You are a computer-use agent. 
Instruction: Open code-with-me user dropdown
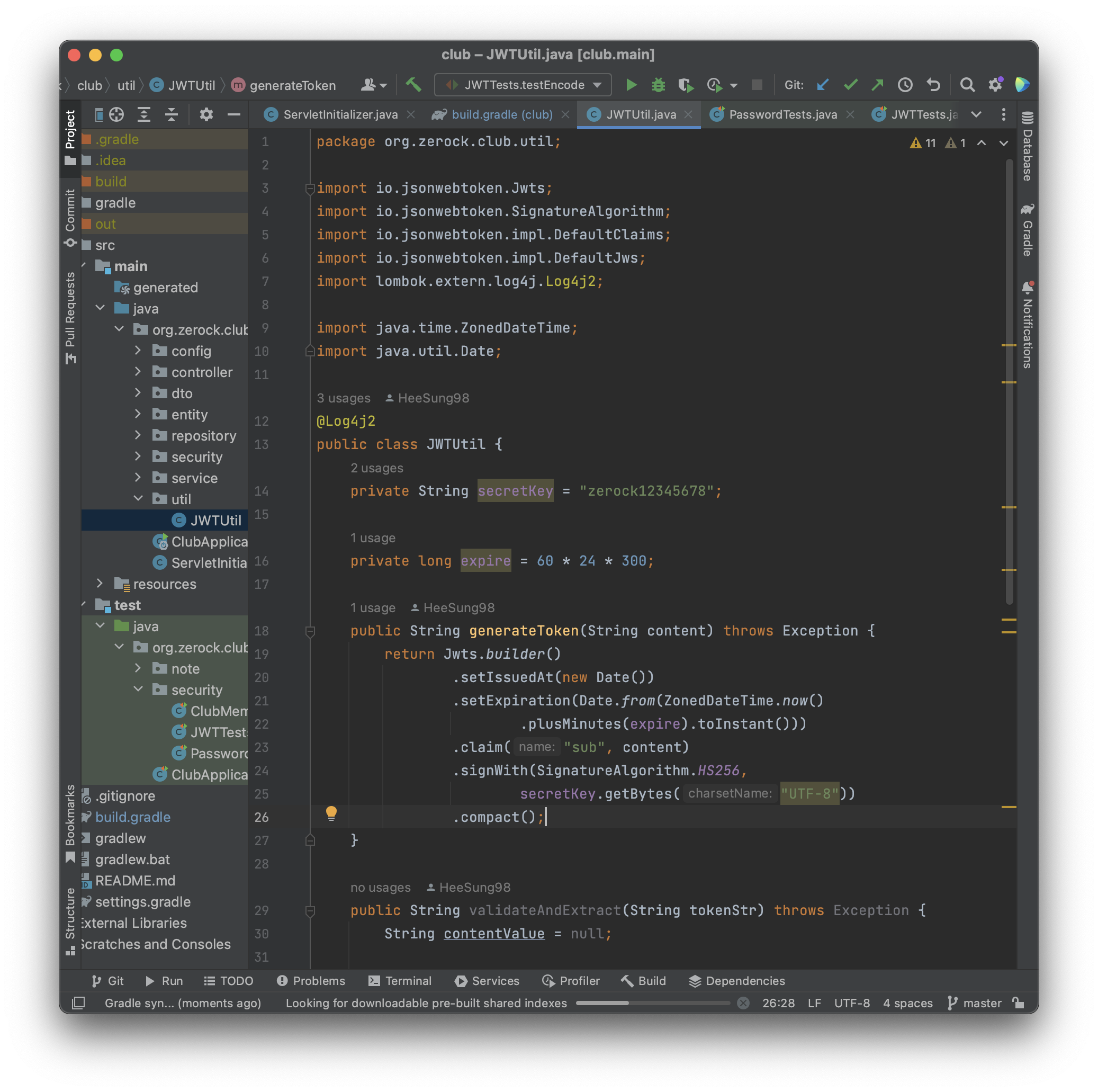pyautogui.click(x=374, y=85)
